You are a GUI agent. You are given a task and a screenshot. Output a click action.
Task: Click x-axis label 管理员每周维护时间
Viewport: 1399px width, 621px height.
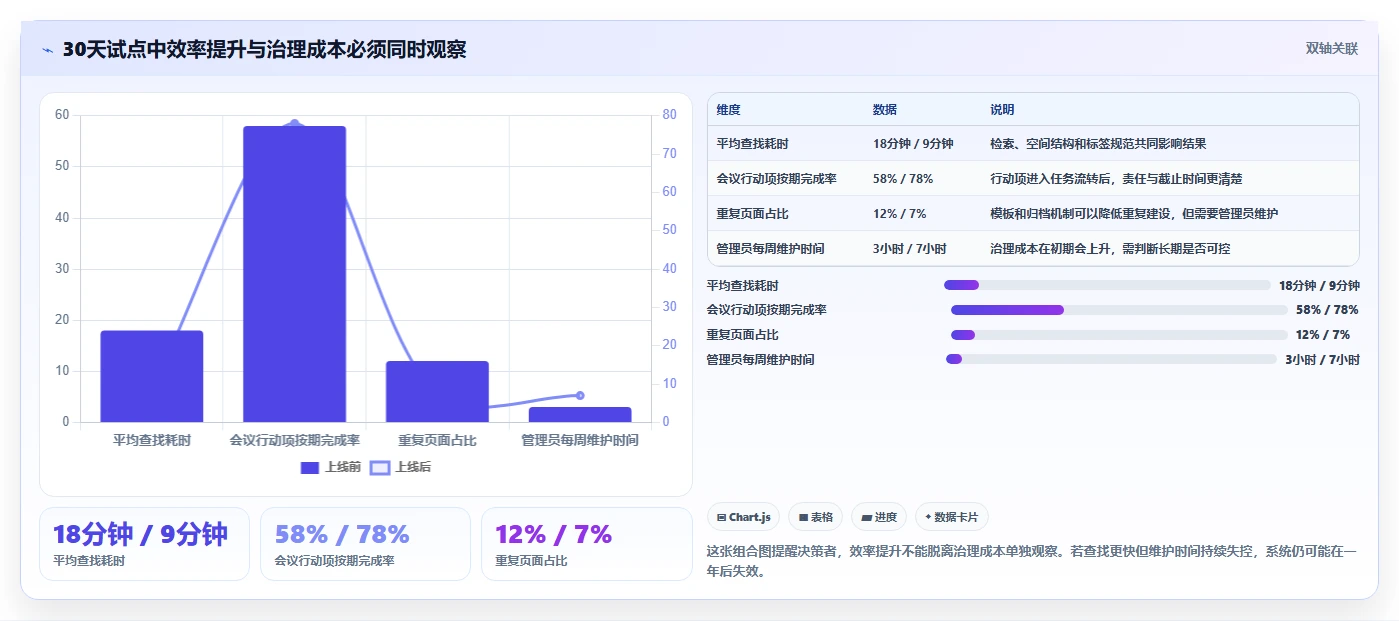tap(580, 440)
